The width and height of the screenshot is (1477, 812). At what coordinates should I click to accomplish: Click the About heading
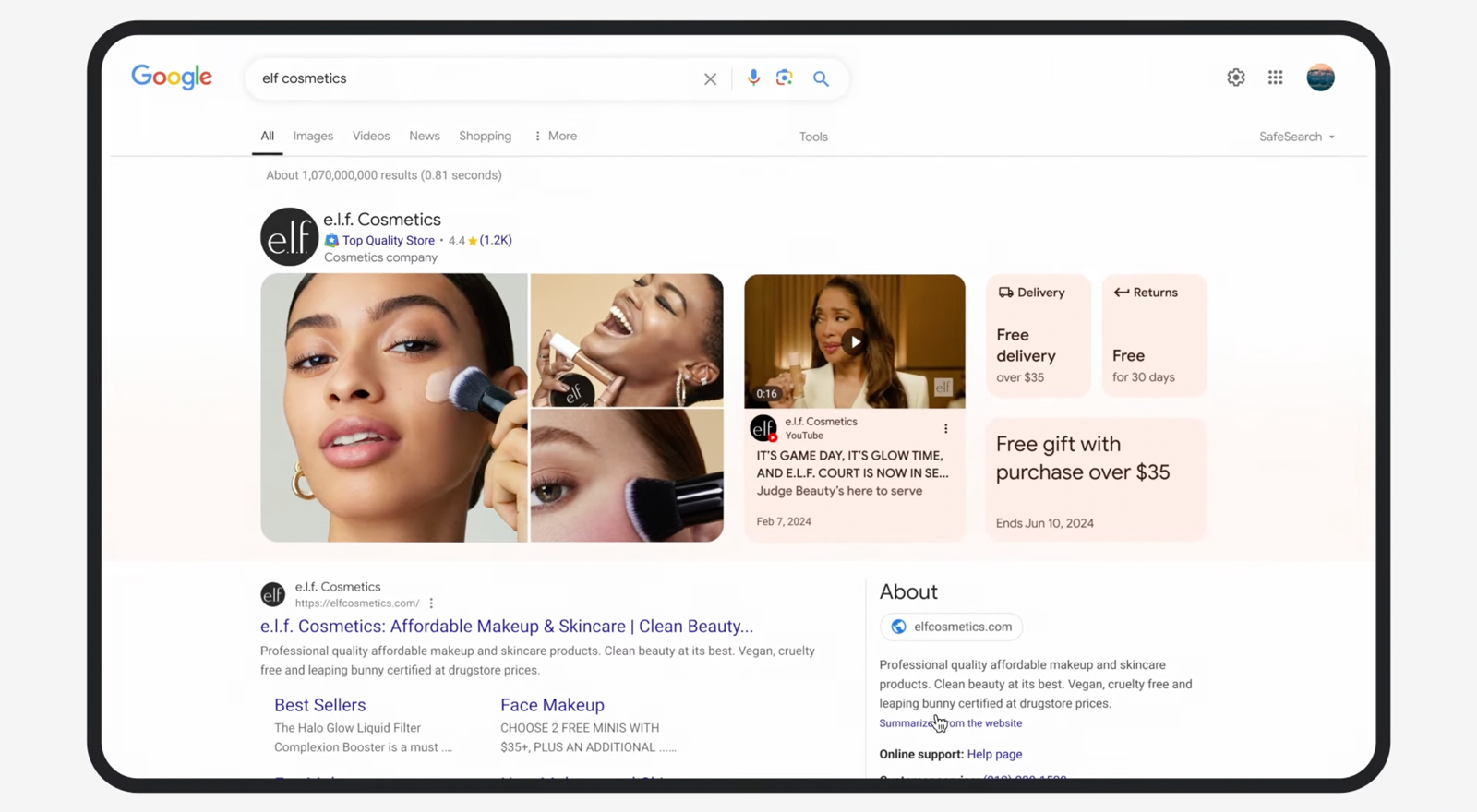908,592
